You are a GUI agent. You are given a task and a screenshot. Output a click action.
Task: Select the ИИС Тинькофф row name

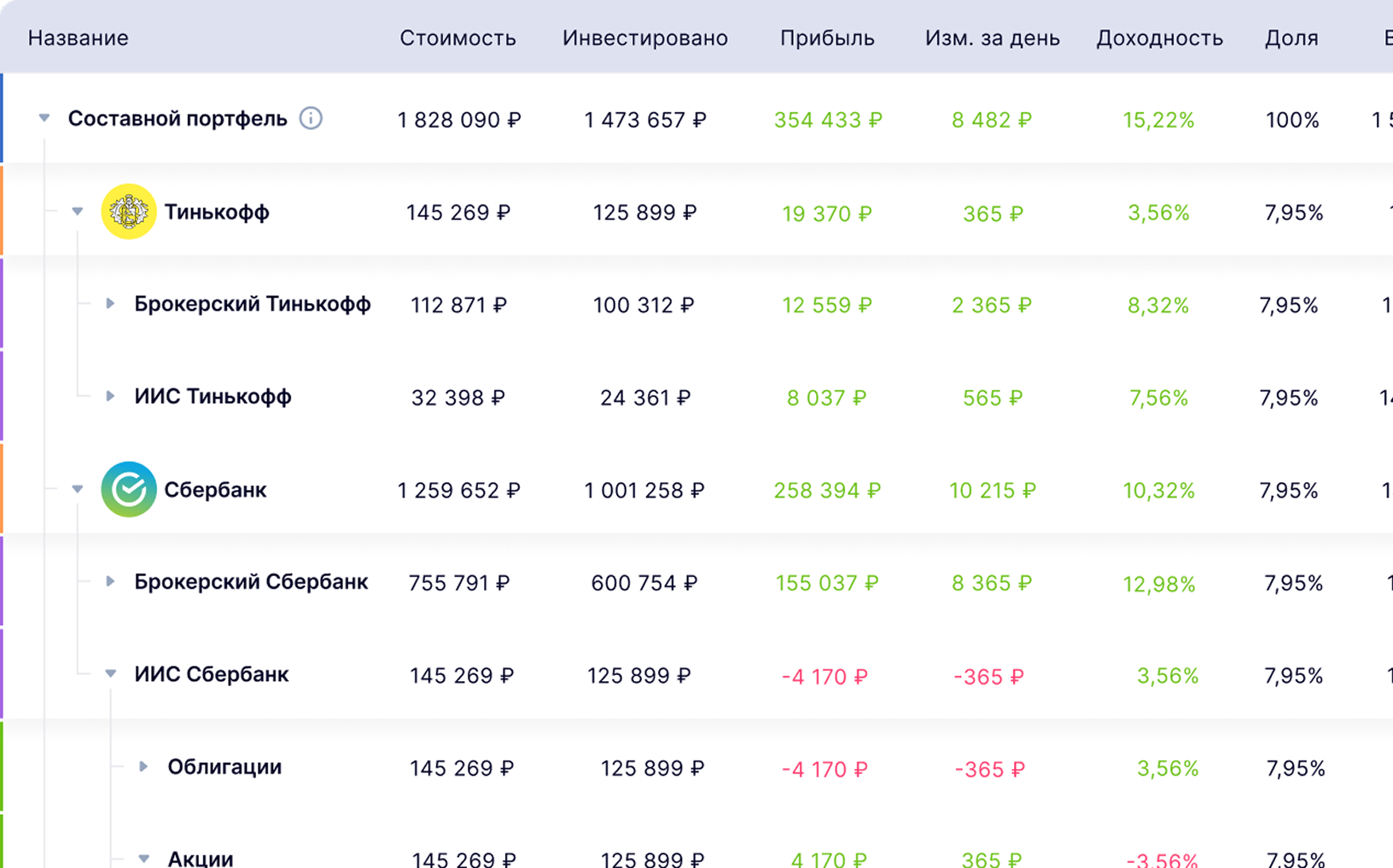coord(213,397)
